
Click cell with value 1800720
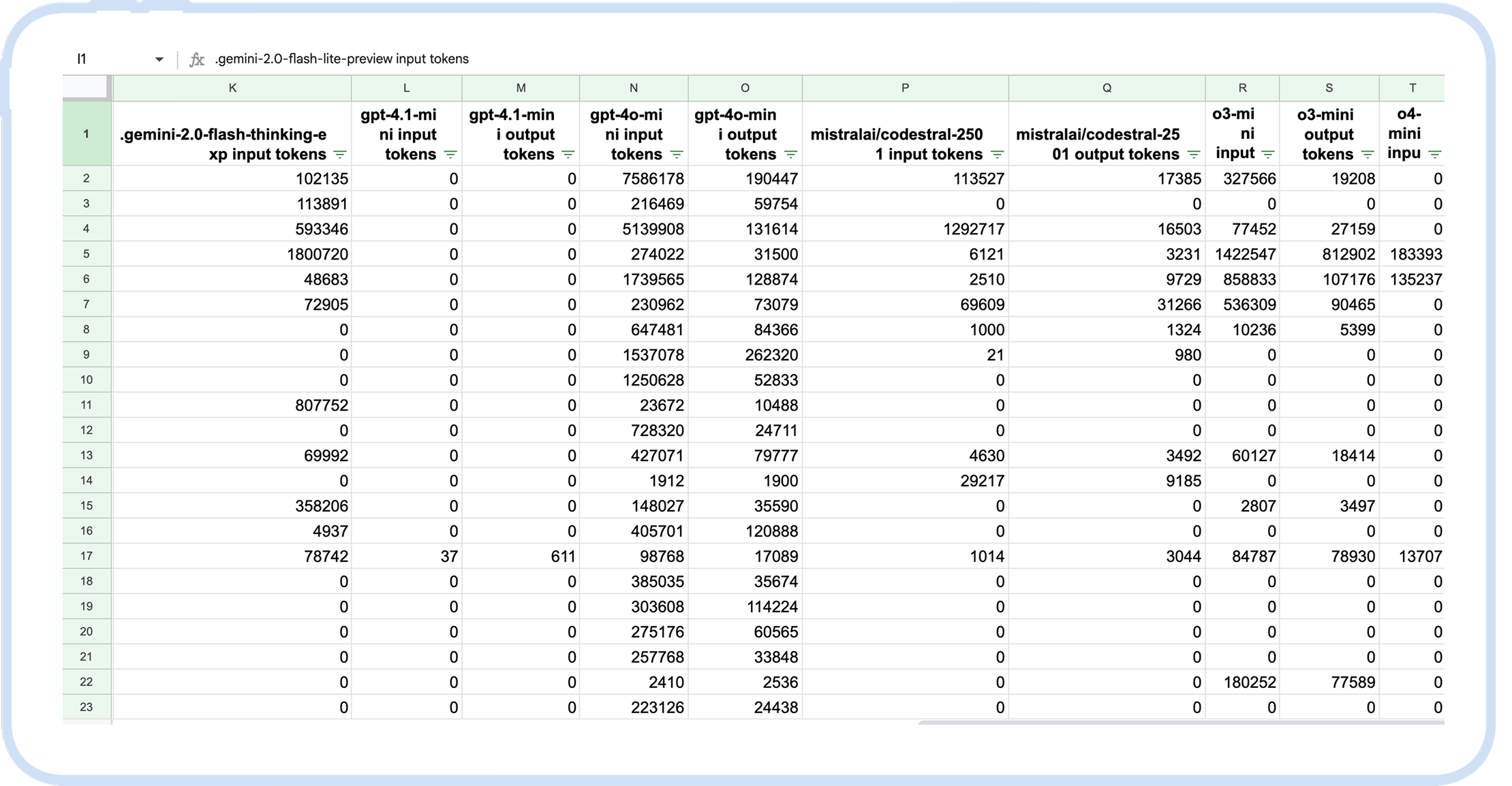click(232, 254)
